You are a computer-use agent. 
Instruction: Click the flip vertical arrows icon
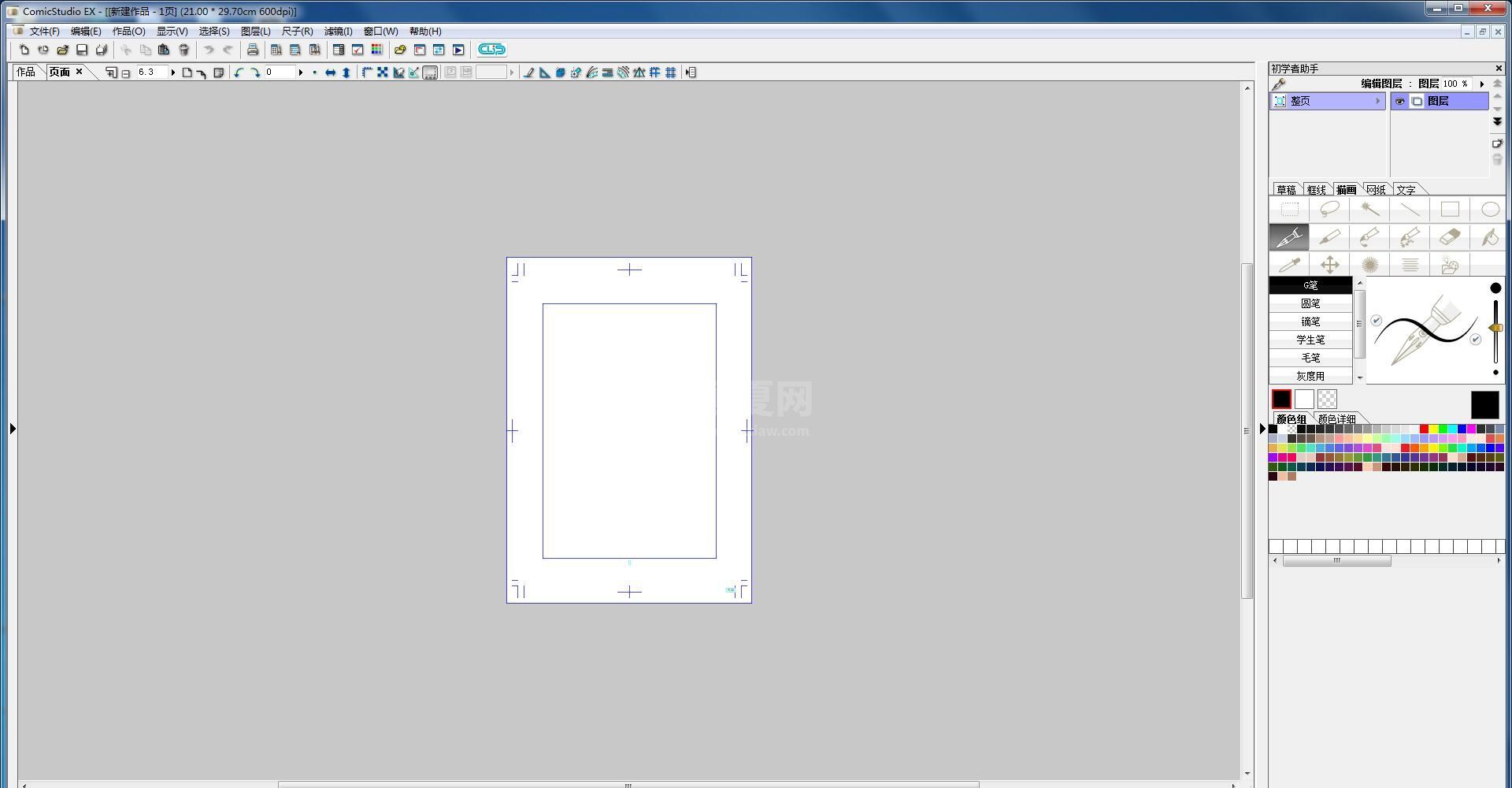pos(346,72)
